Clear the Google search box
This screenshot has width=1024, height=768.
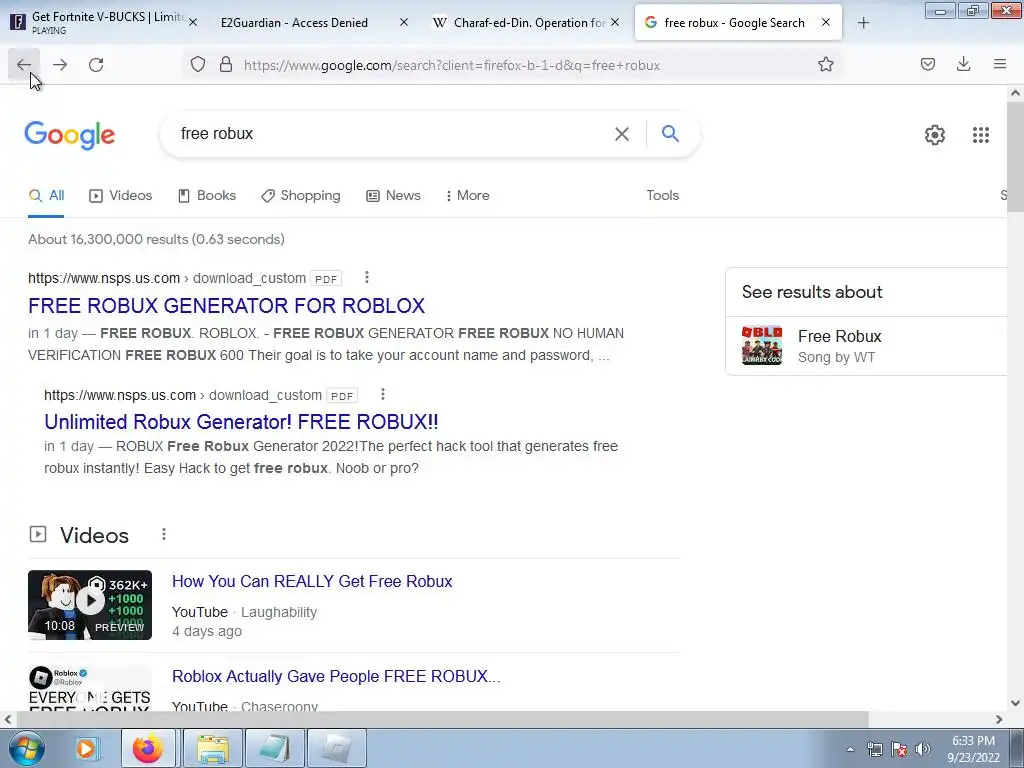tap(622, 134)
